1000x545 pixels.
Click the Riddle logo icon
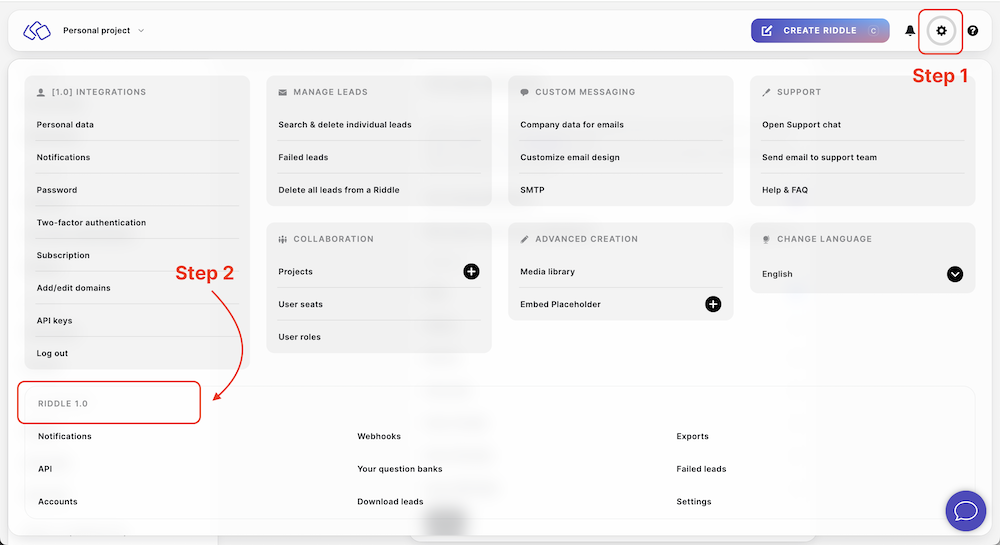tap(37, 31)
